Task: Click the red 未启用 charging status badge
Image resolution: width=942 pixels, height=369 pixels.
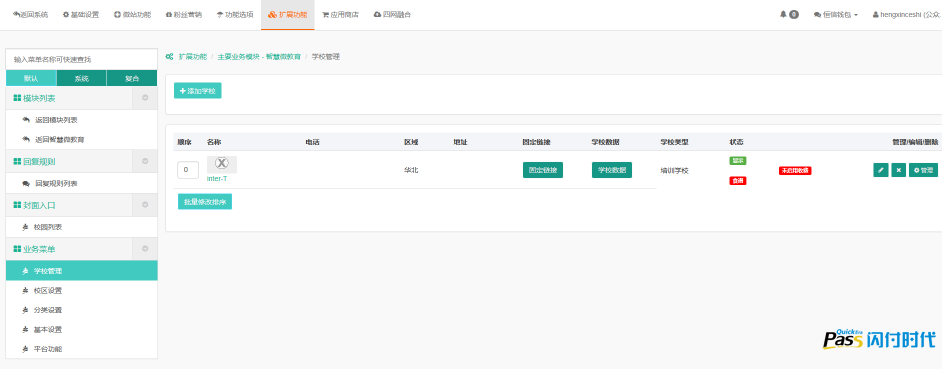Action: click(x=795, y=171)
